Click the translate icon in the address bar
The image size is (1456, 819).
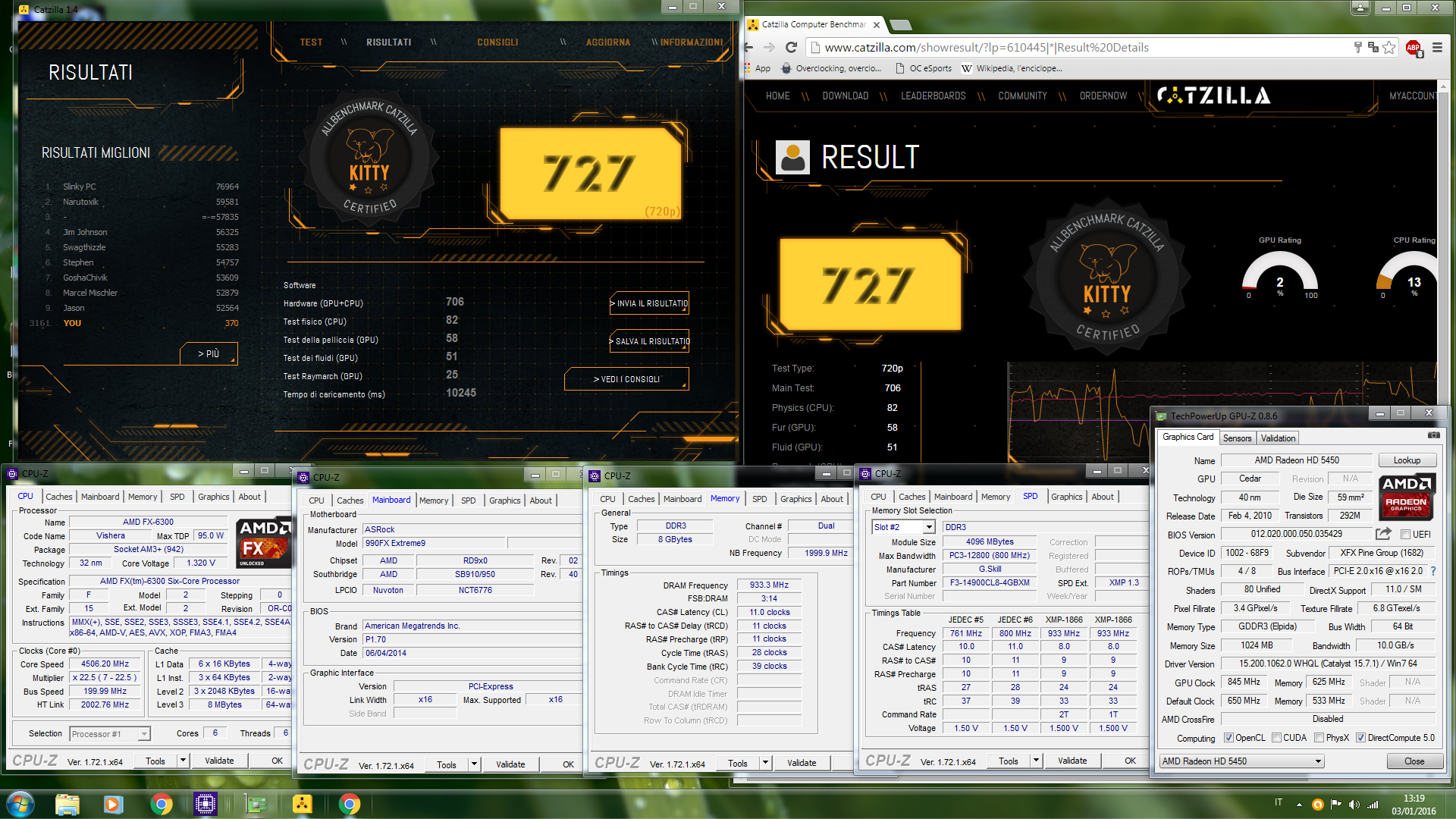(x=1373, y=47)
